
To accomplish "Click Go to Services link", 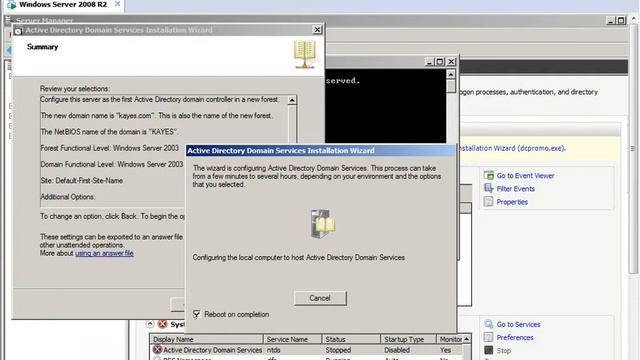I will tap(518, 324).
